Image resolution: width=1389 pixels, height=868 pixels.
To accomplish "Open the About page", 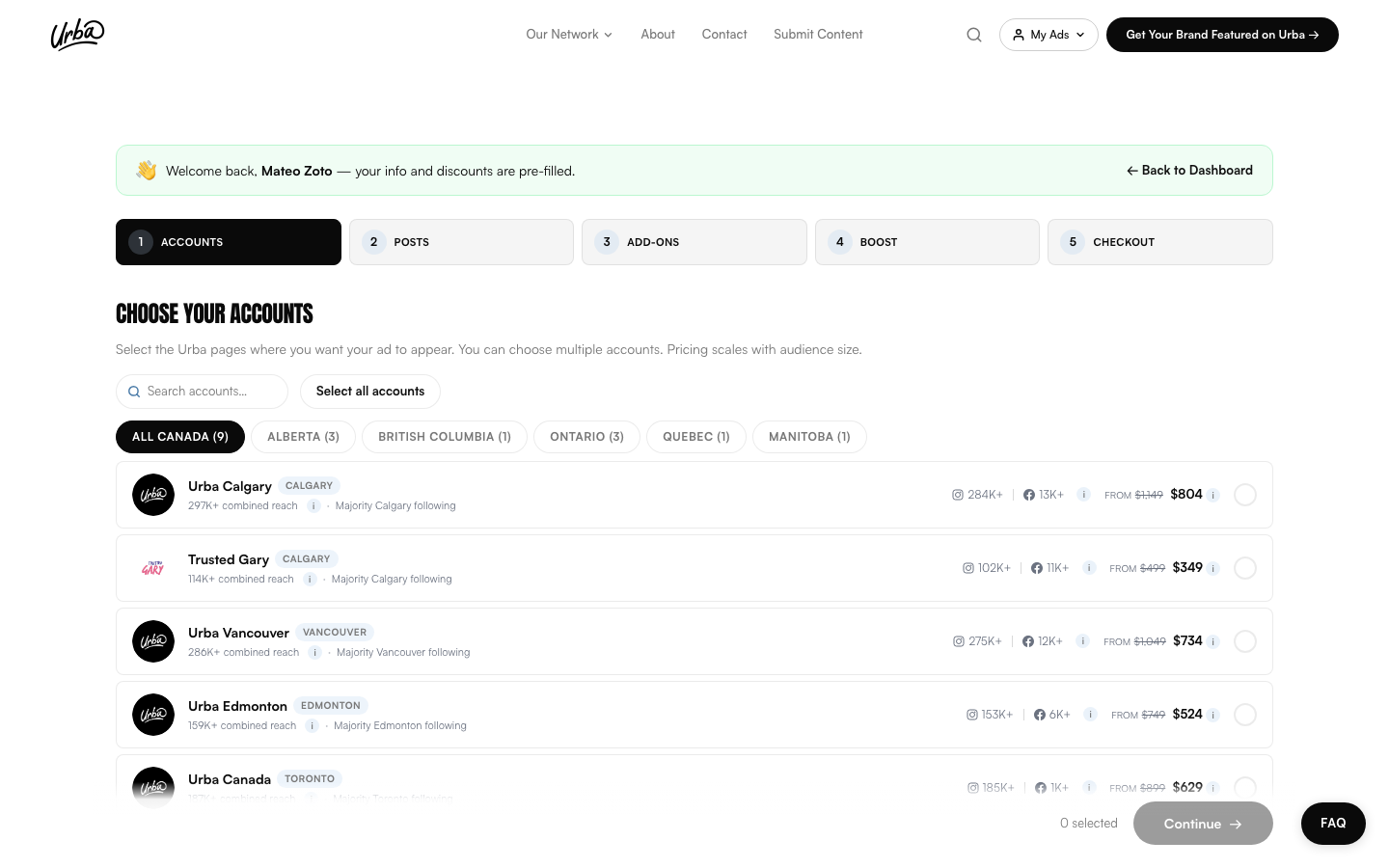I will pyautogui.click(x=658, y=35).
